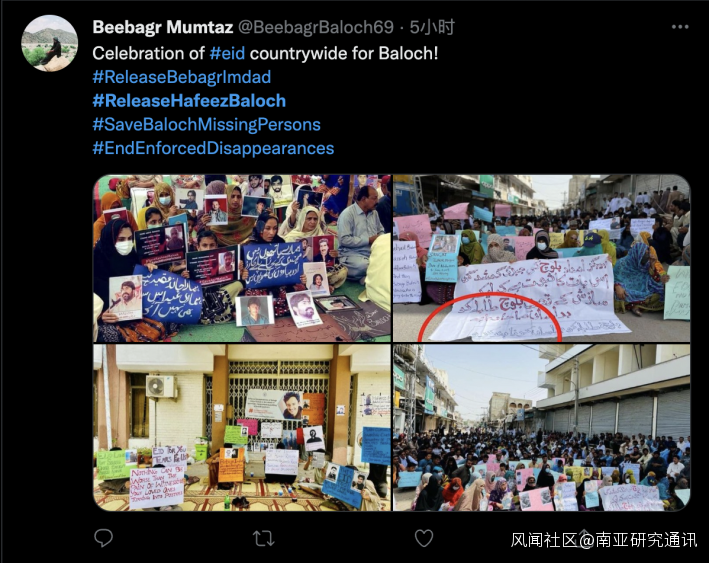Click the tweet timestamp 5小时
The image size is (710, 563).
coord(432,27)
